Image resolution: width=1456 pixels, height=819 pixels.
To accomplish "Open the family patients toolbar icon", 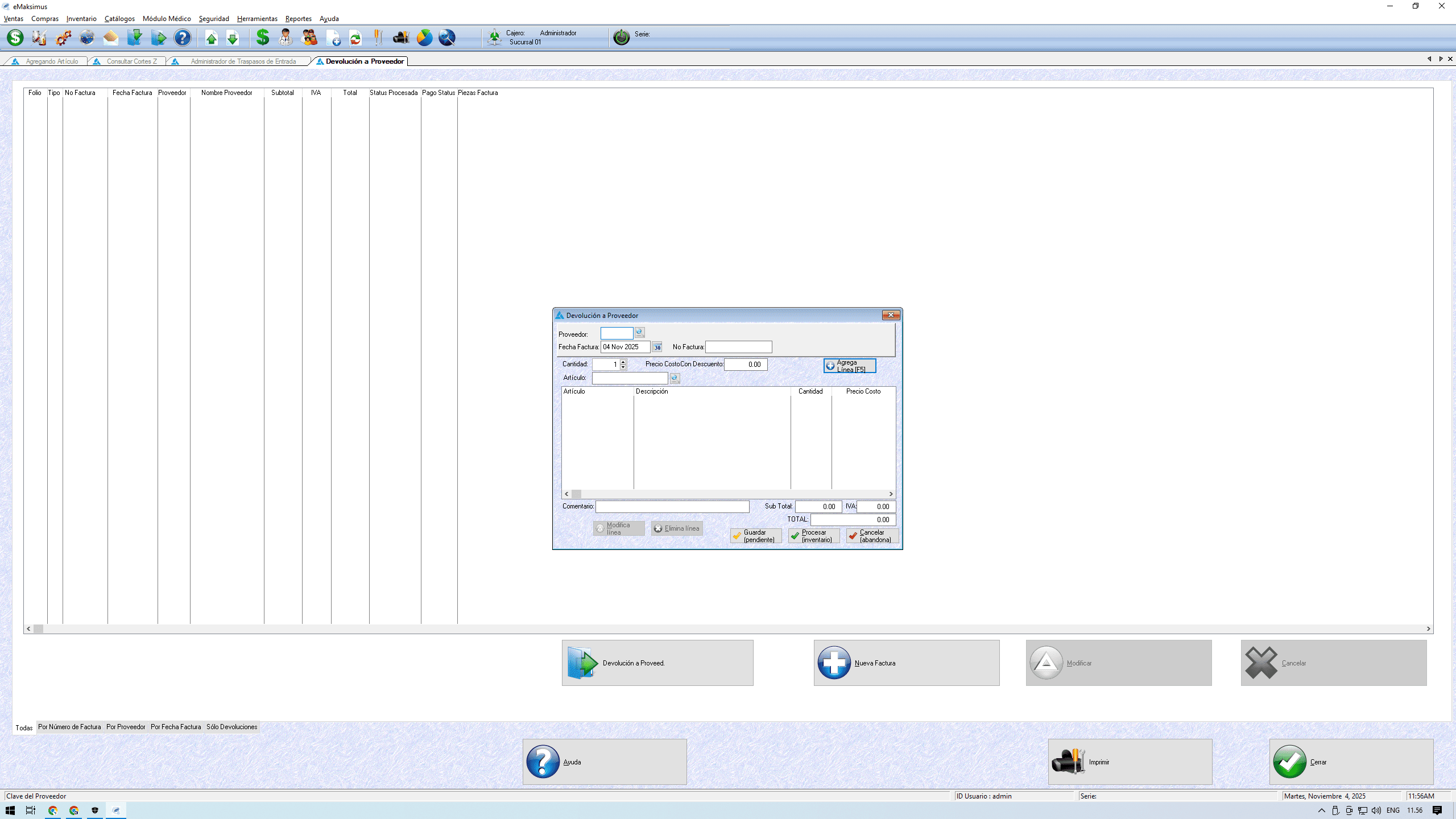I will pos(310,38).
